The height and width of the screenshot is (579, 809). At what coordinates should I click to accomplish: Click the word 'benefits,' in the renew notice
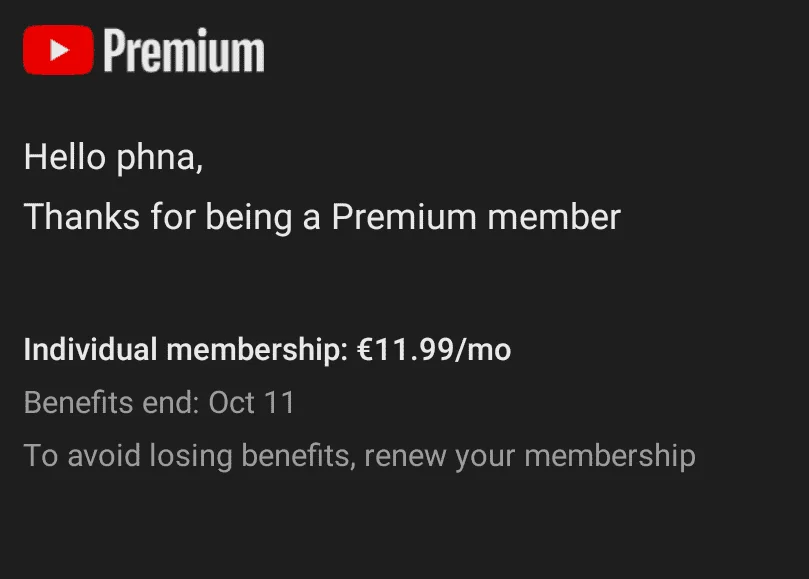click(299, 456)
